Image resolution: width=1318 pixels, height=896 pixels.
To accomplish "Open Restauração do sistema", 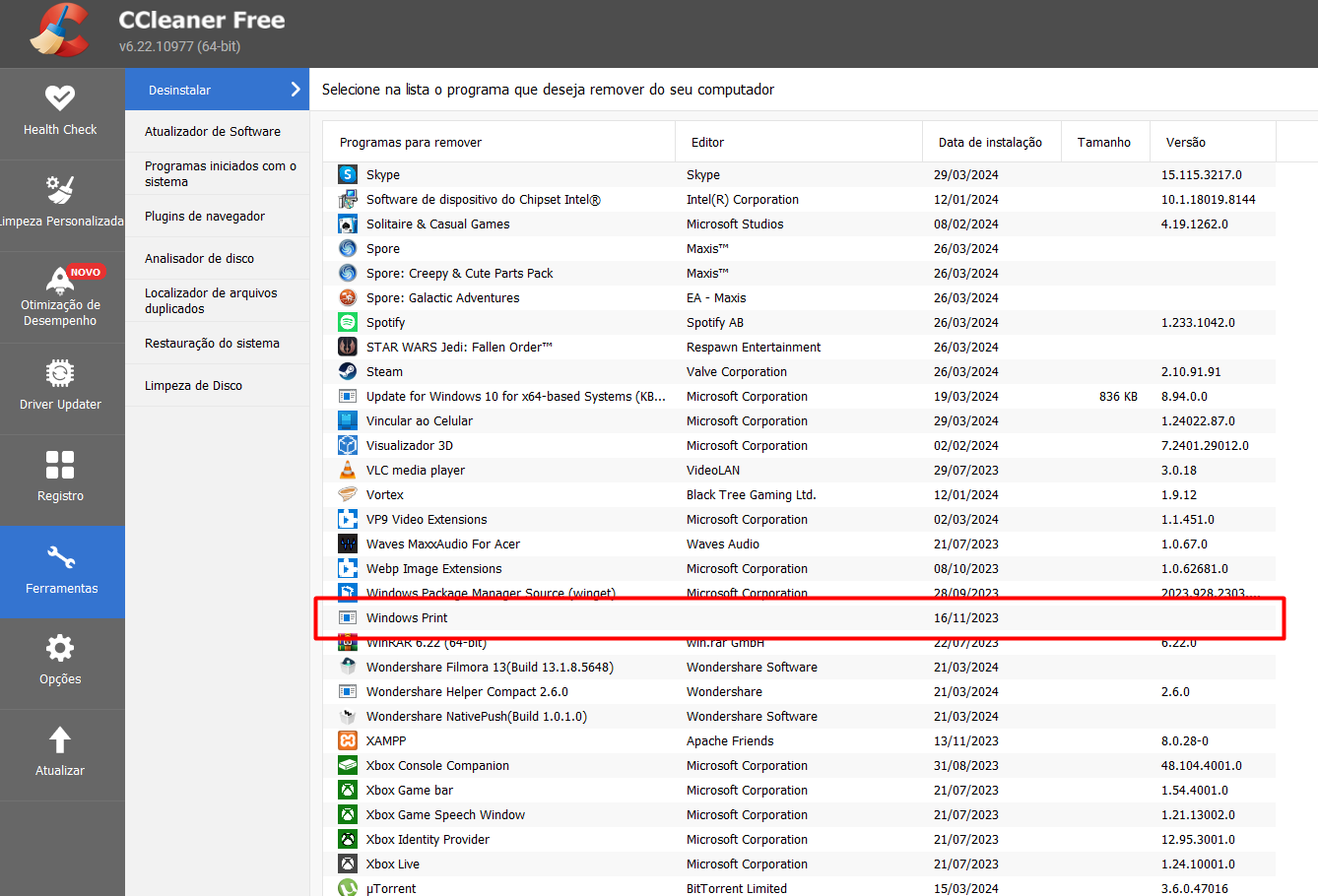I will point(217,343).
